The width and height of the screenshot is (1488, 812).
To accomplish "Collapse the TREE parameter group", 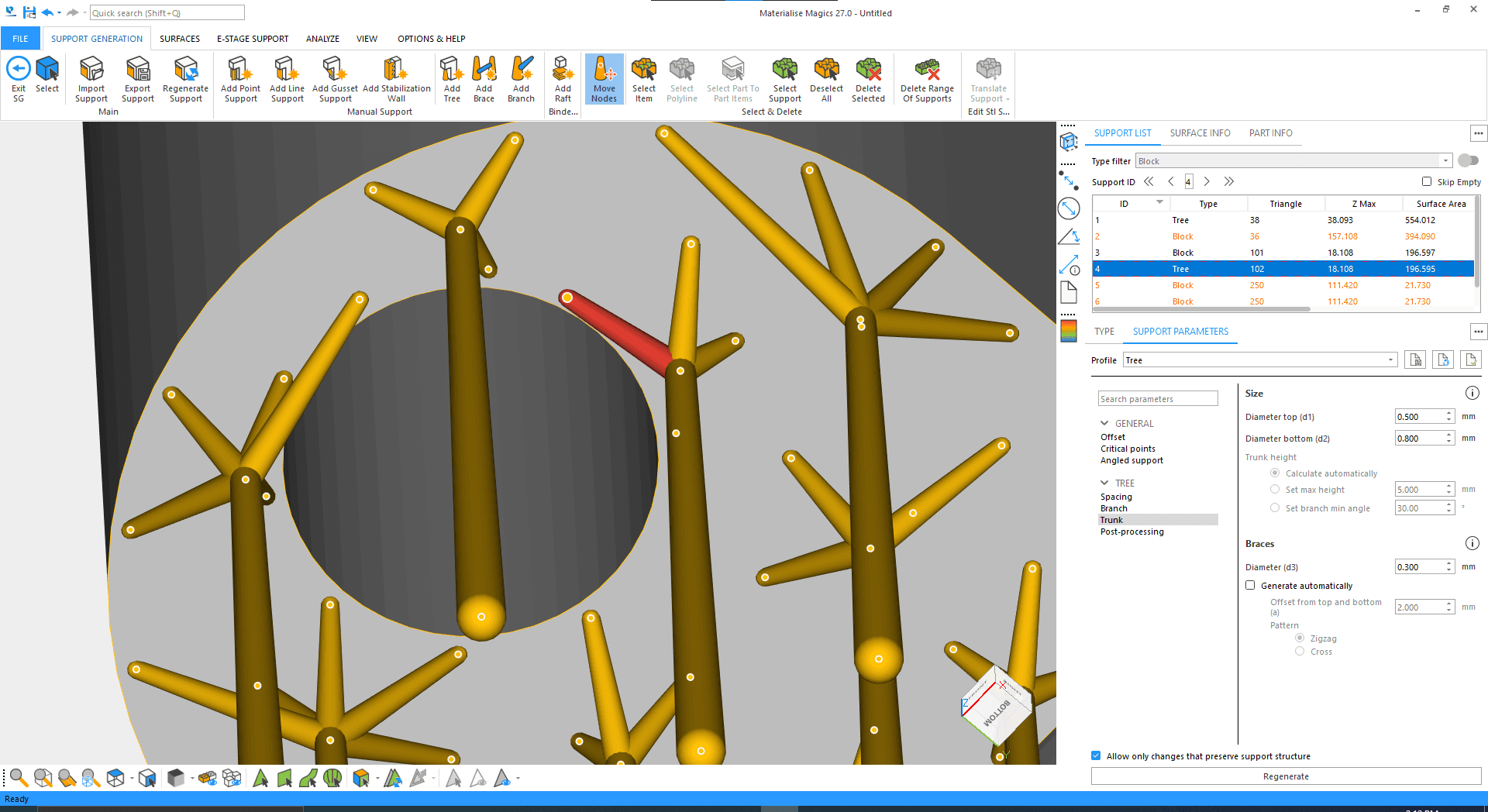I will click(1104, 483).
